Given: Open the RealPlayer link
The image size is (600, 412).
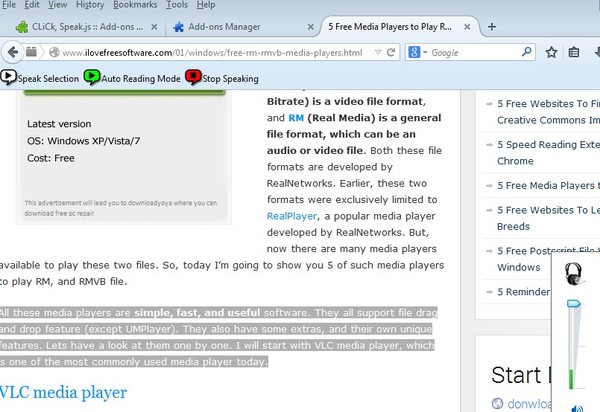Looking at the screenshot, I should tap(292, 216).
